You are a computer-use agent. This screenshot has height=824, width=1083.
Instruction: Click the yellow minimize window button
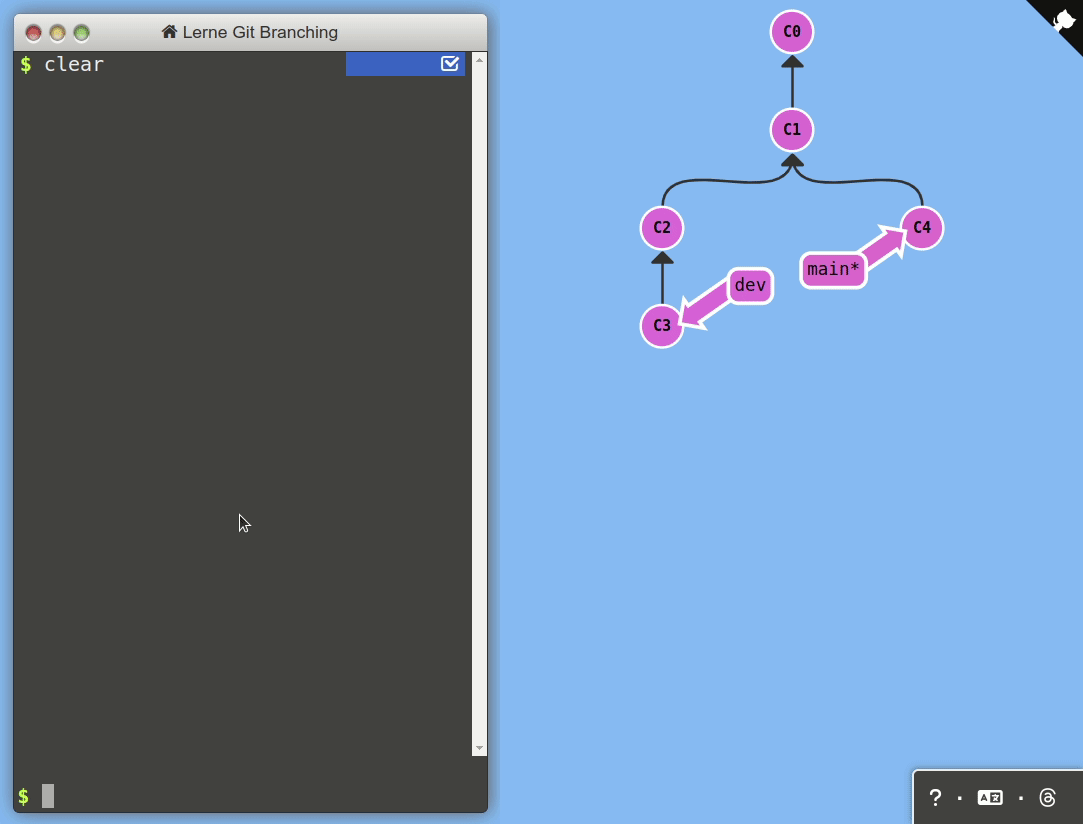[x=58, y=33]
